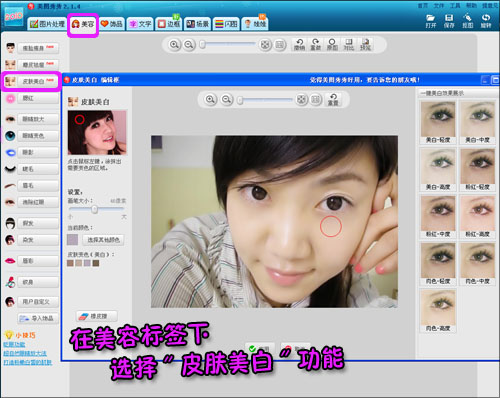Select the 消除红眼 tool button
The image size is (500, 398).
pos(38,202)
